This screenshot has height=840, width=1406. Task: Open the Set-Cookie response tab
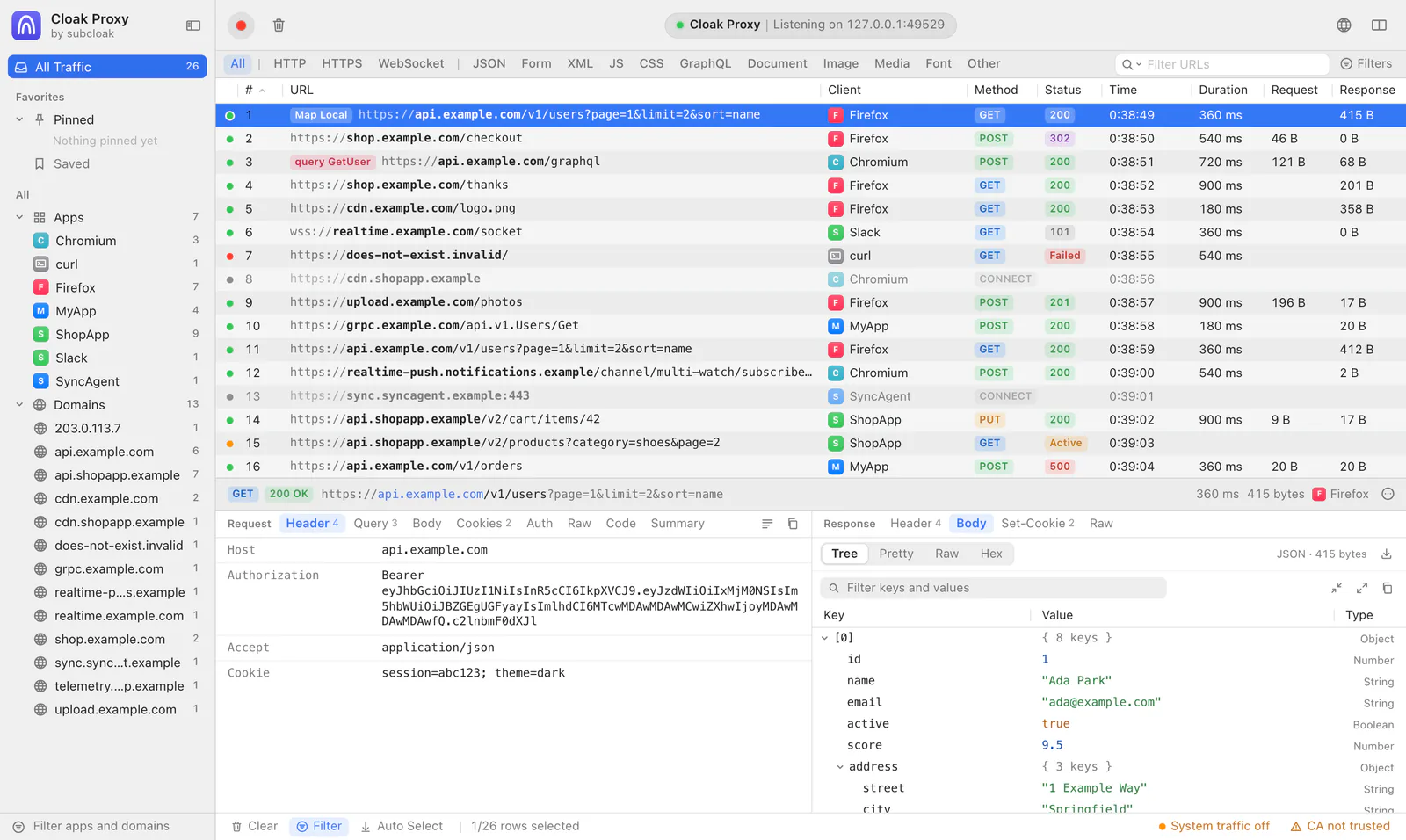tap(1038, 524)
